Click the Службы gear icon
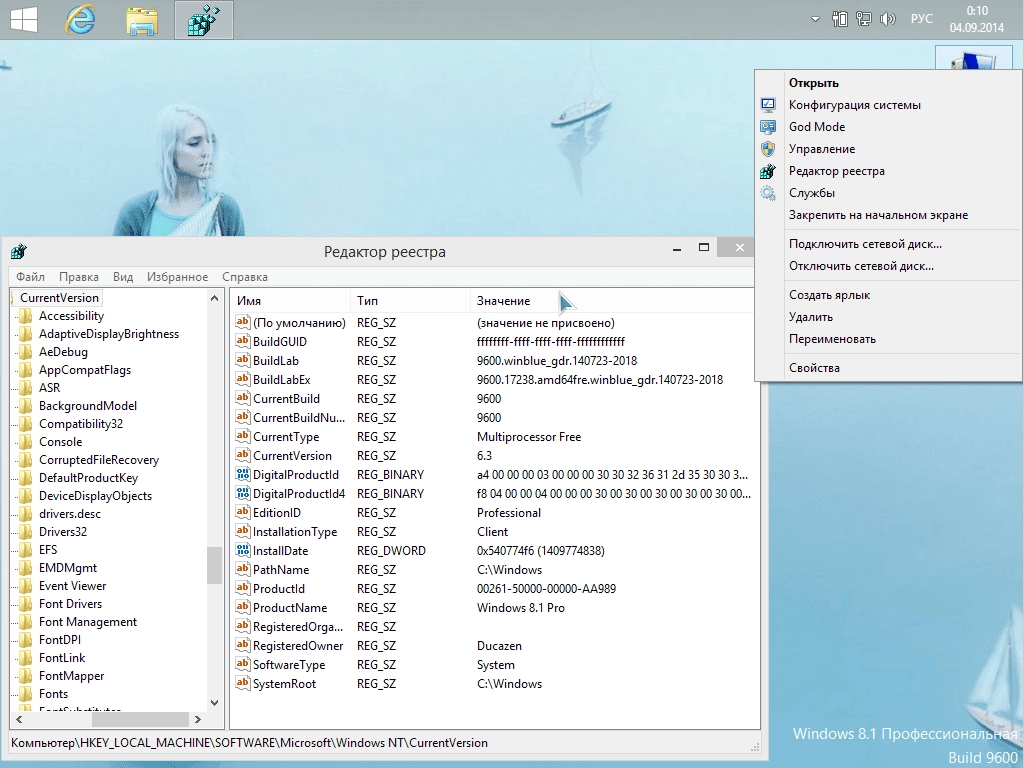The width and height of the screenshot is (1024, 768). coord(768,193)
